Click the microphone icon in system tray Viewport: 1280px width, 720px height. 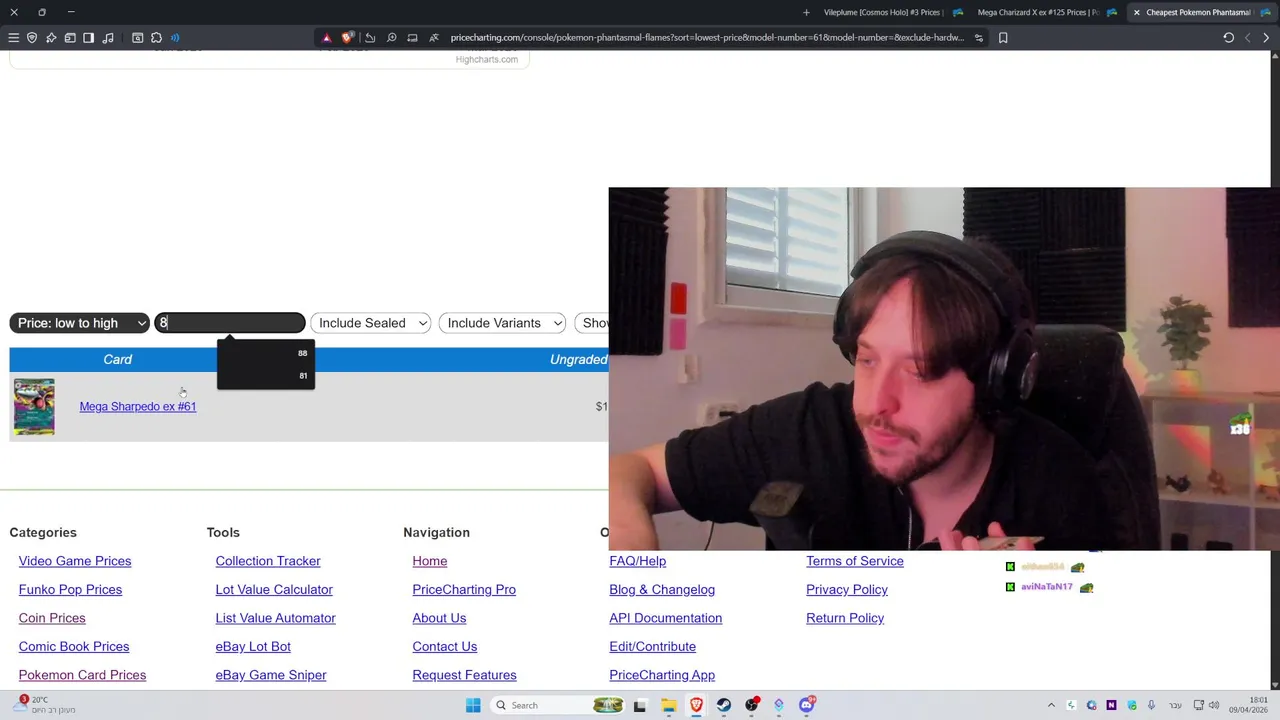pos(1151,705)
